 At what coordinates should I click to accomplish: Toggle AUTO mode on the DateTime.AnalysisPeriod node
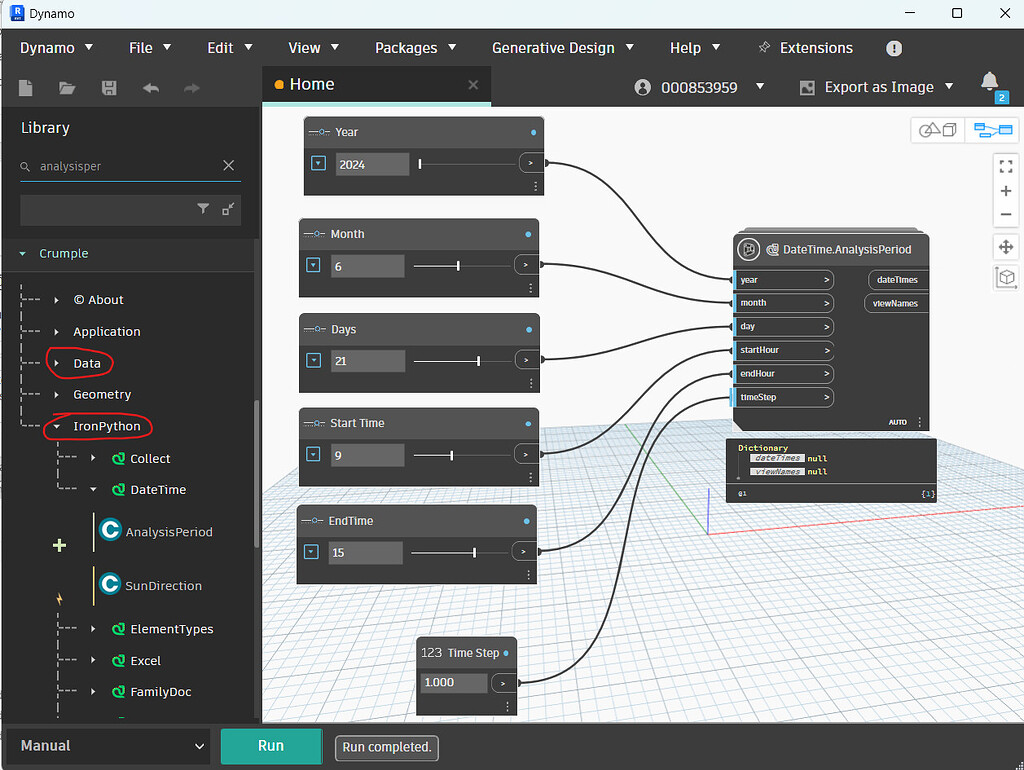[x=897, y=422]
